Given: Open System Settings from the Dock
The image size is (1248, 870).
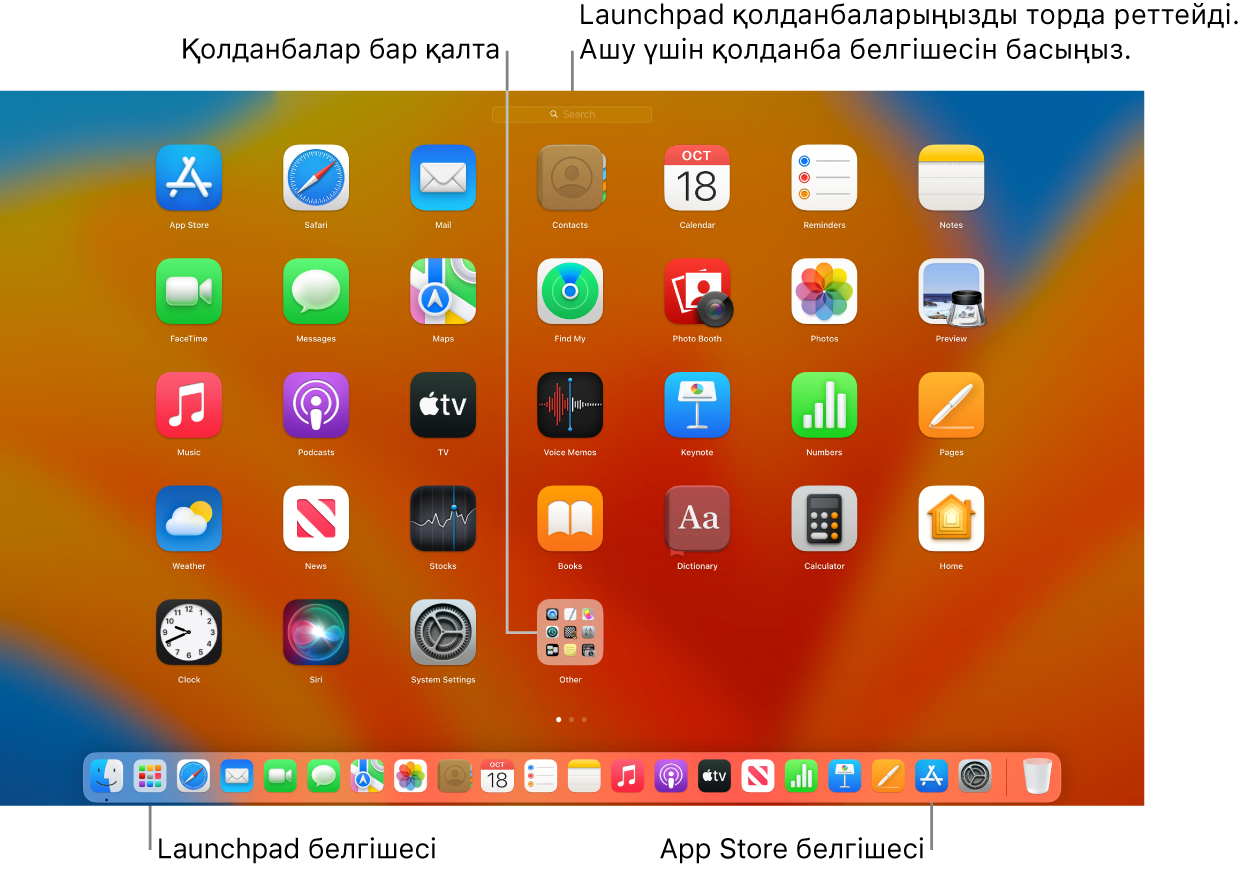Looking at the screenshot, I should pyautogui.click(x=975, y=776).
